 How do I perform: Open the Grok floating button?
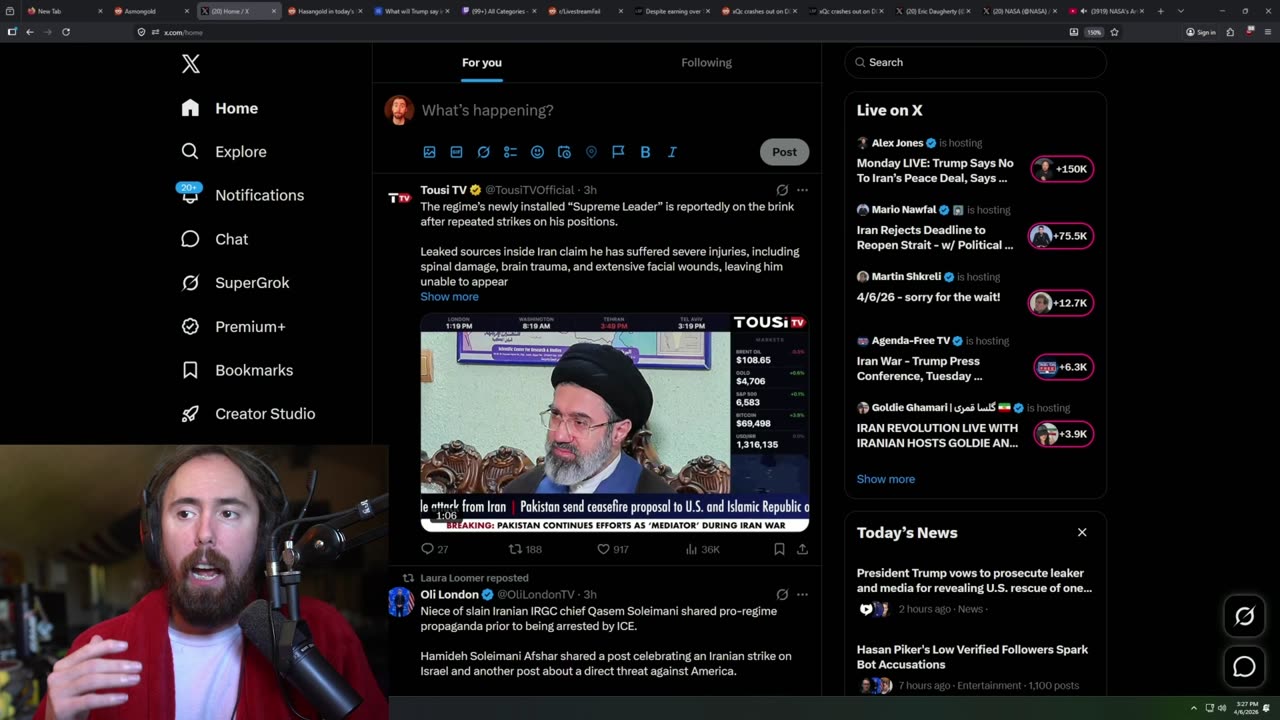[1244, 616]
